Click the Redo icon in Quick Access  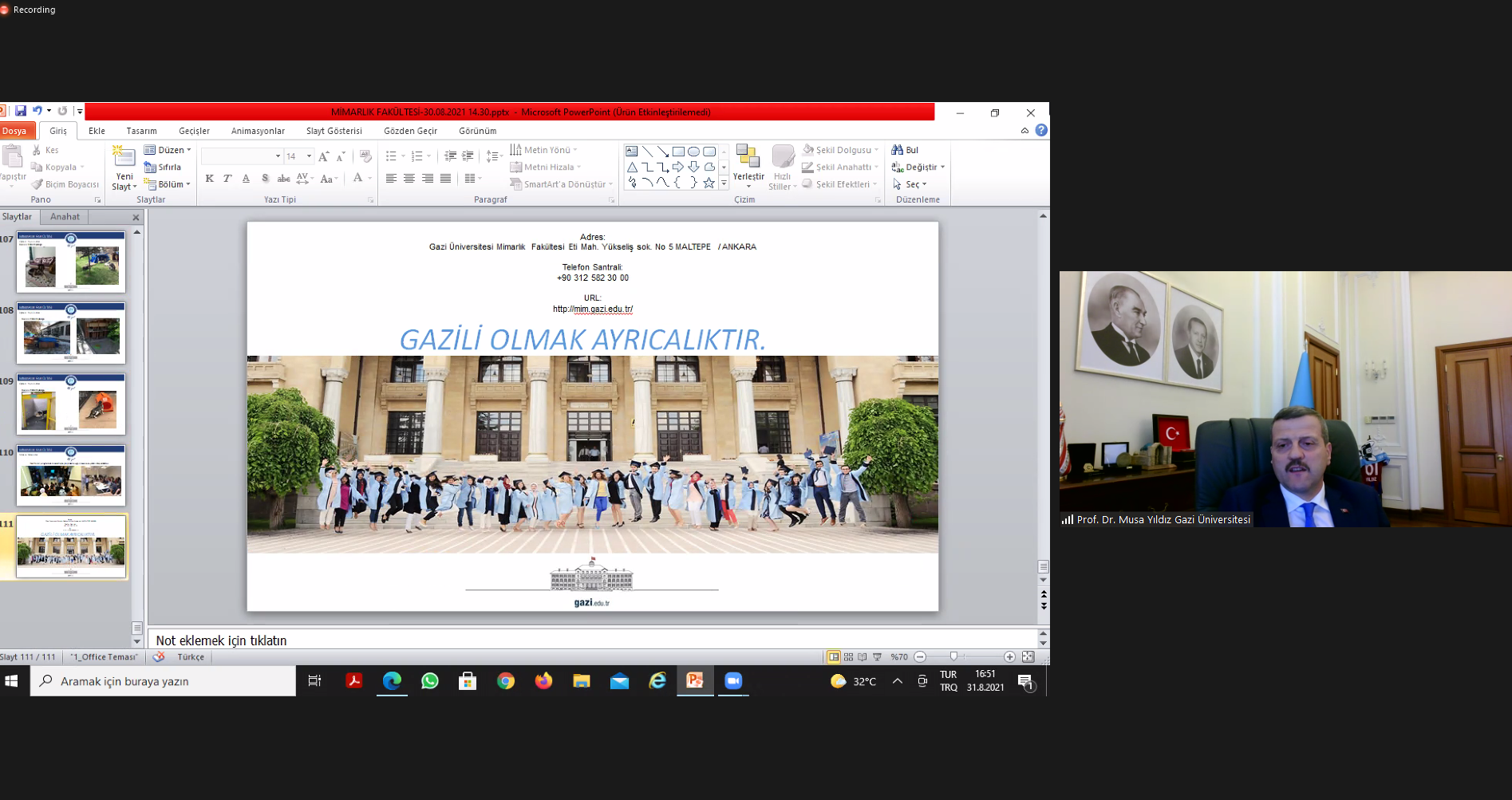[x=62, y=112]
